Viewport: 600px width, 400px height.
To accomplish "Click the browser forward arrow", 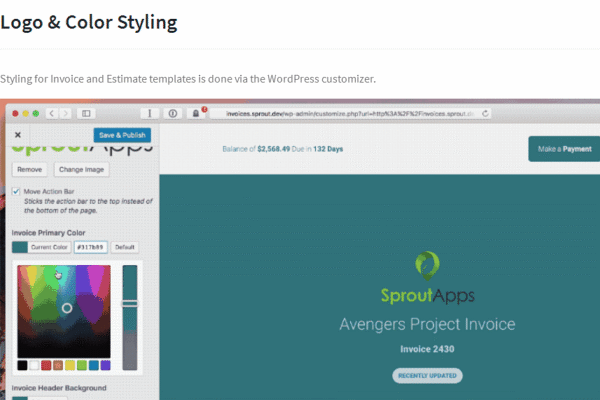I will tap(65, 114).
